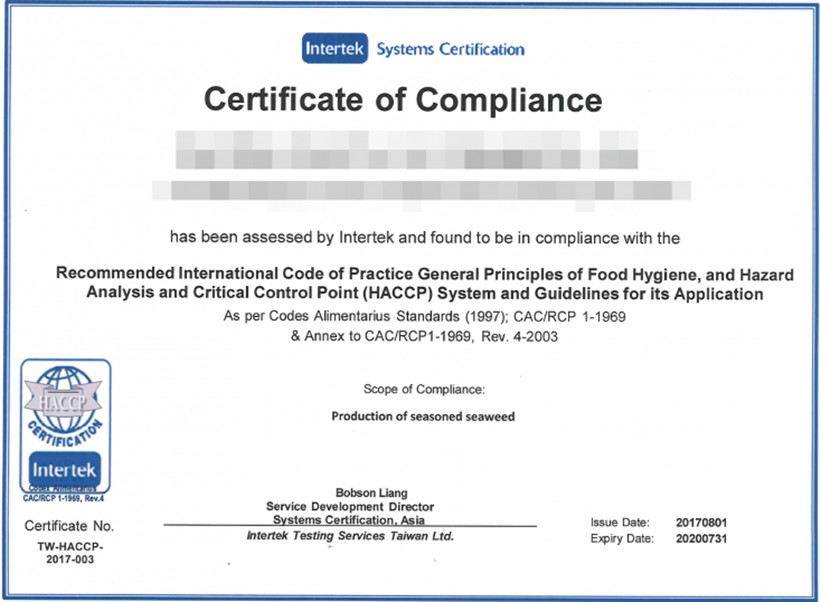Click the "Production of seasoned seaweed" text
The height and width of the screenshot is (602, 820).
(x=423, y=416)
